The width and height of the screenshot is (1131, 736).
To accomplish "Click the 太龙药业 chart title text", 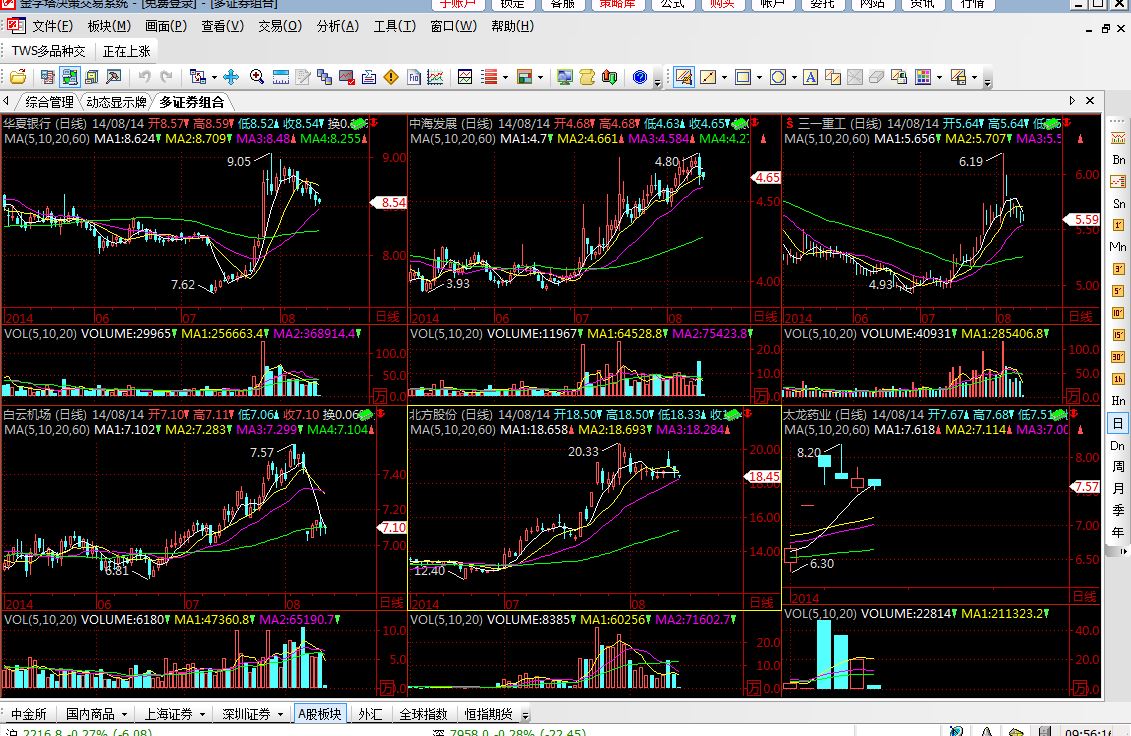I will 824,414.
